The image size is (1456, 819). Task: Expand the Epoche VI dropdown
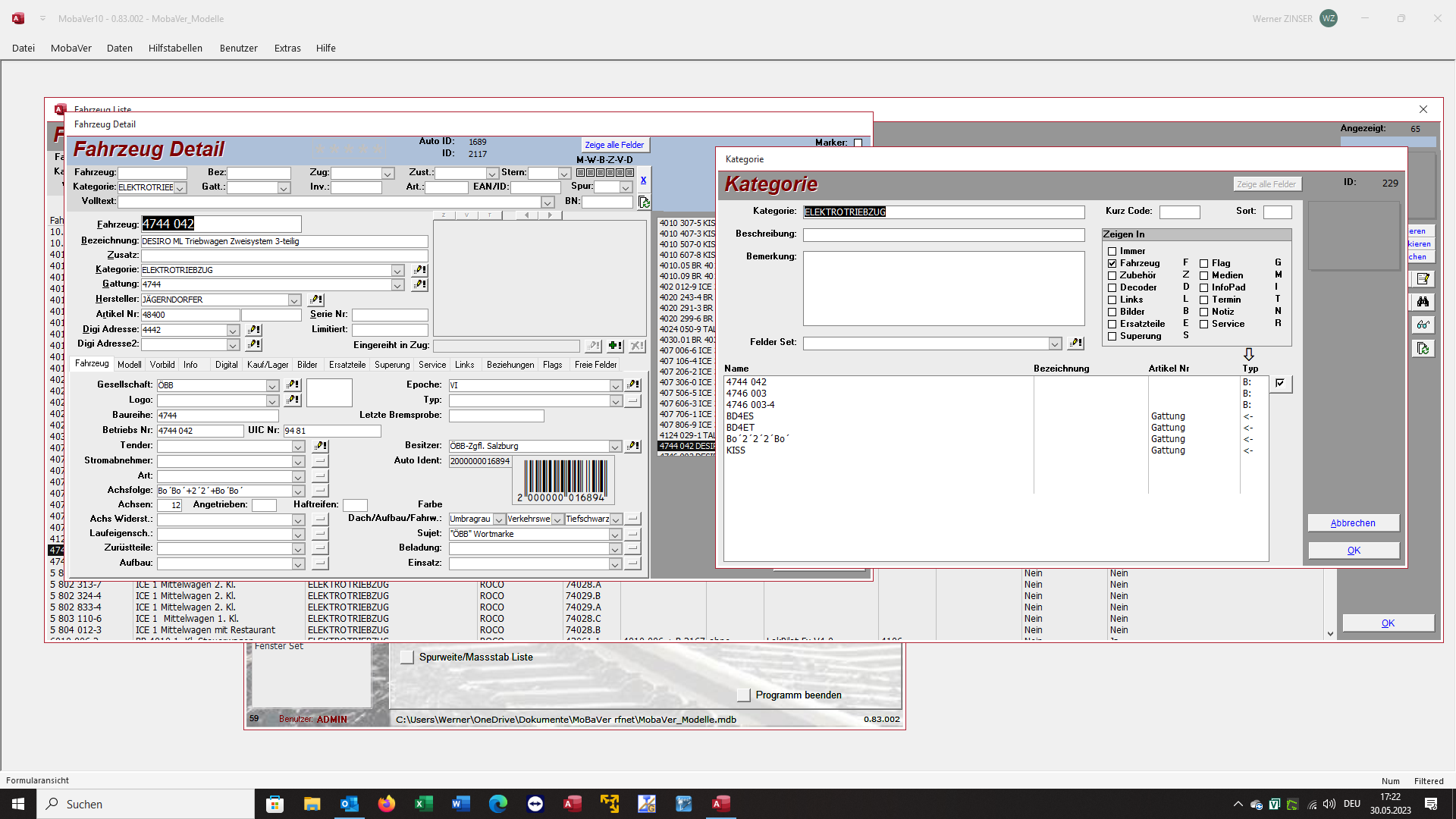point(616,386)
